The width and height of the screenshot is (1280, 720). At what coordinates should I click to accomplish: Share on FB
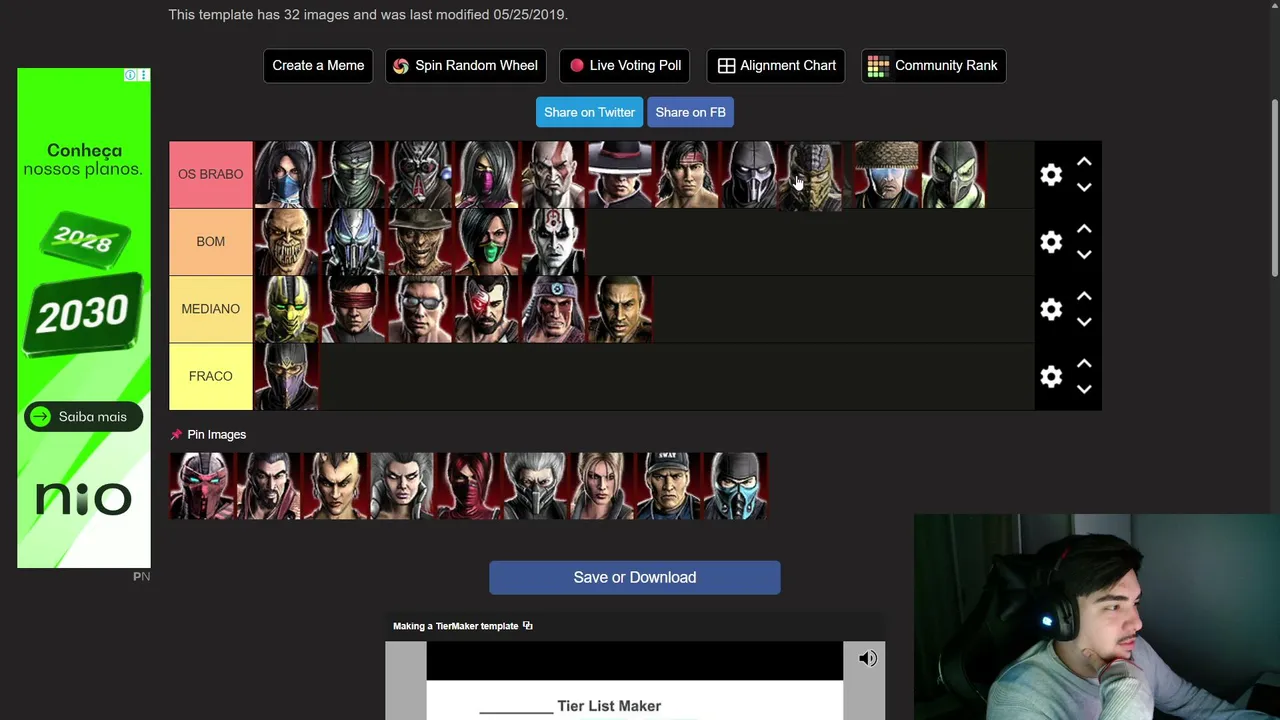click(691, 112)
